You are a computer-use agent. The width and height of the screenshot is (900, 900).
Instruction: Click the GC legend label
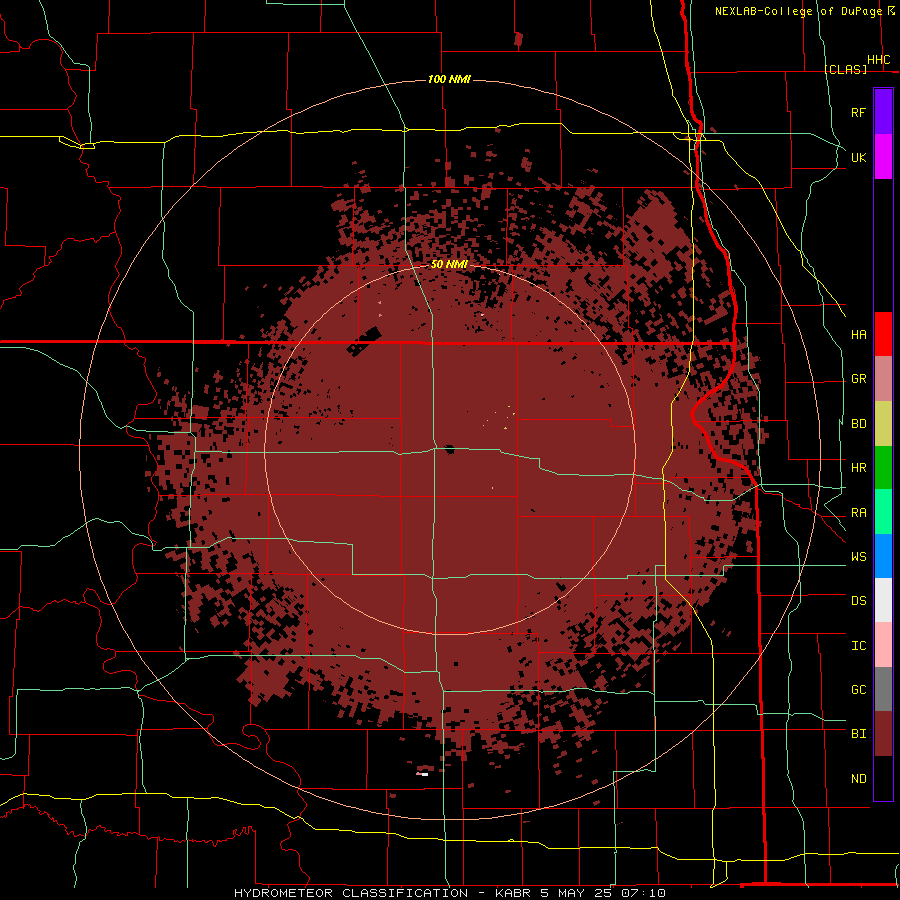[x=858, y=689]
